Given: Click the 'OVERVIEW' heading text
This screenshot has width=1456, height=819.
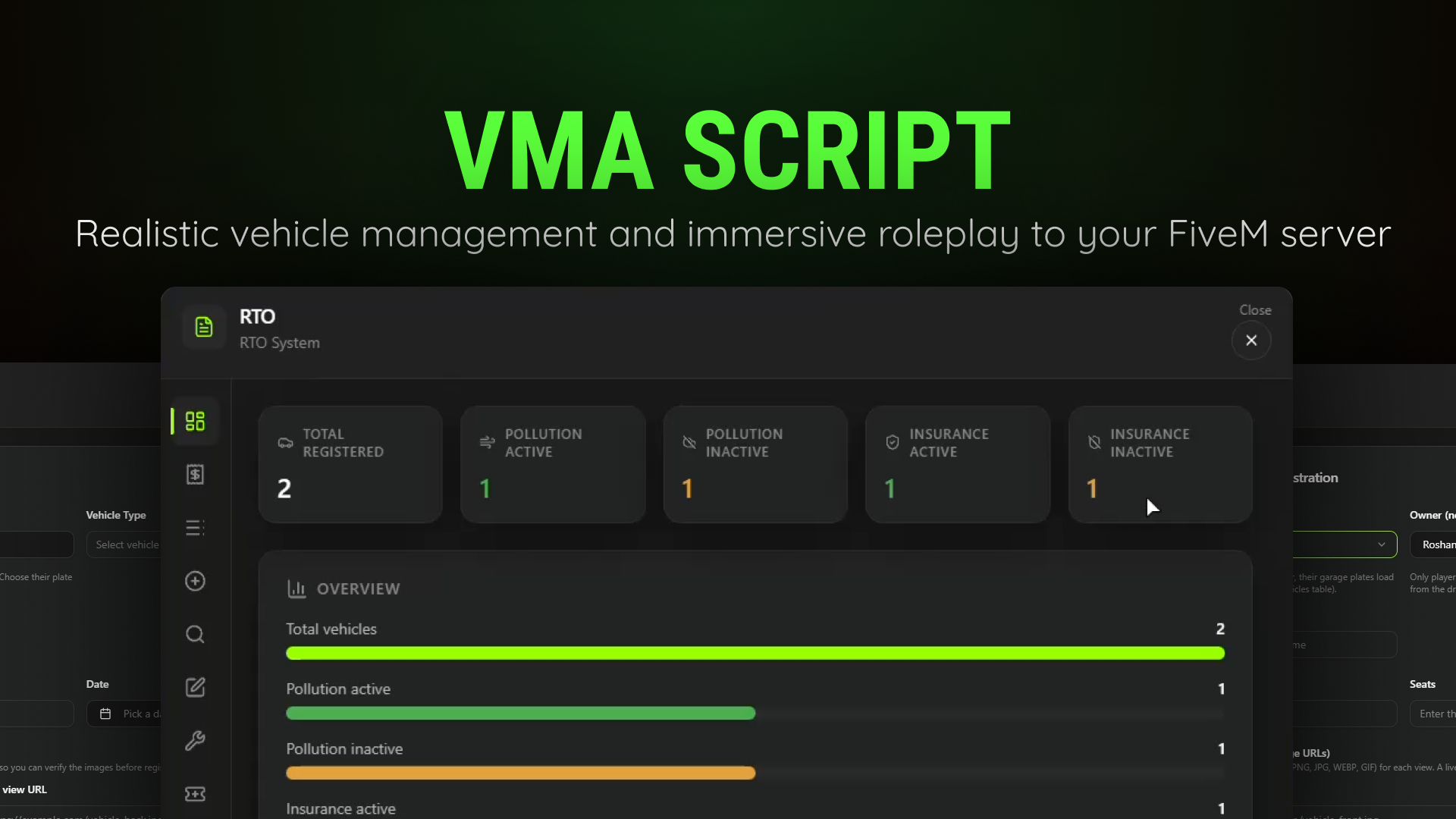Looking at the screenshot, I should (358, 589).
